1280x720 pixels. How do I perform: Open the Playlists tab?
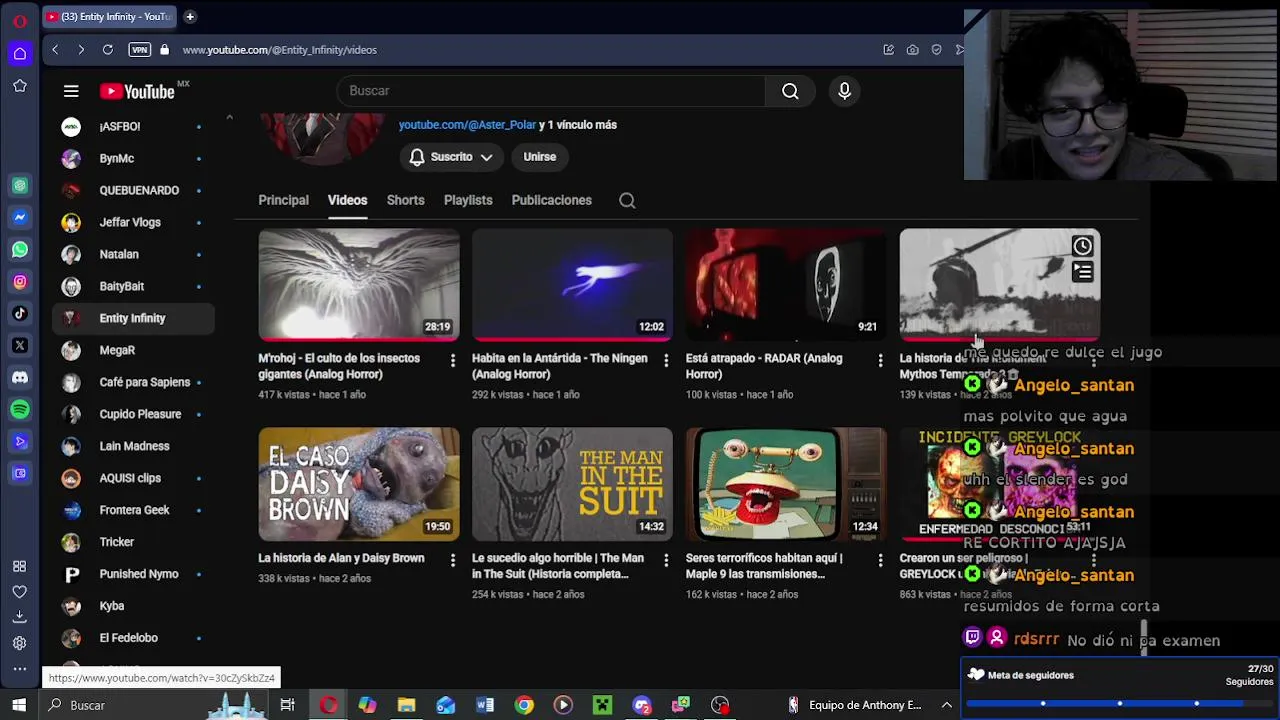coord(468,200)
